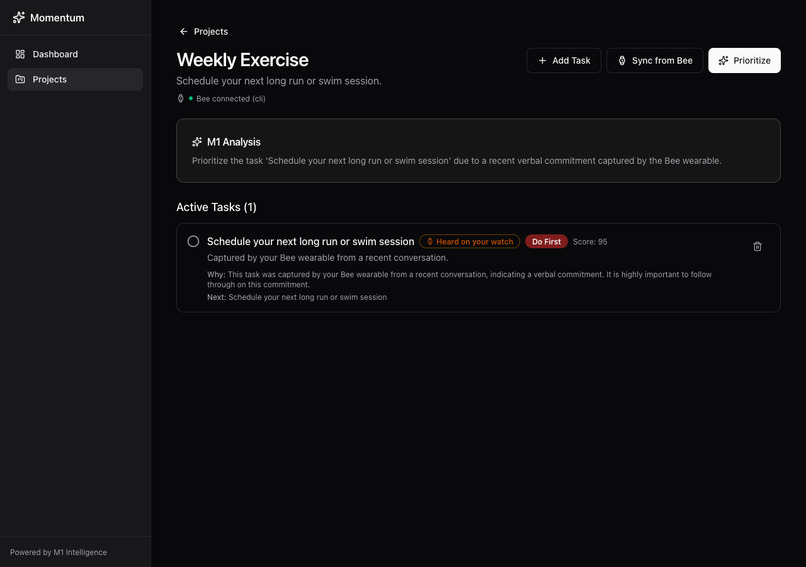Click the M1 Analysis sparkle icon

point(197,142)
